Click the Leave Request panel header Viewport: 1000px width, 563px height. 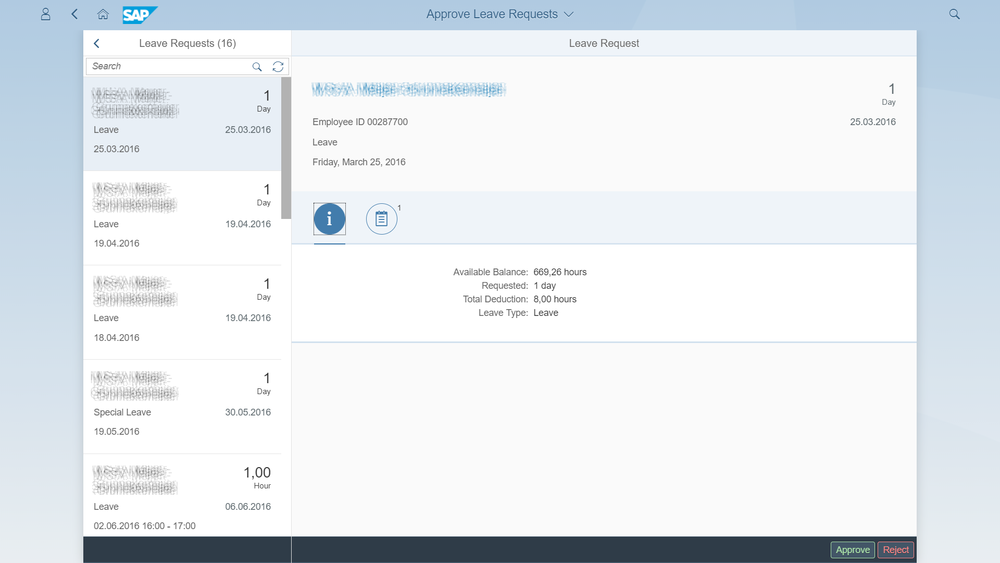(604, 43)
